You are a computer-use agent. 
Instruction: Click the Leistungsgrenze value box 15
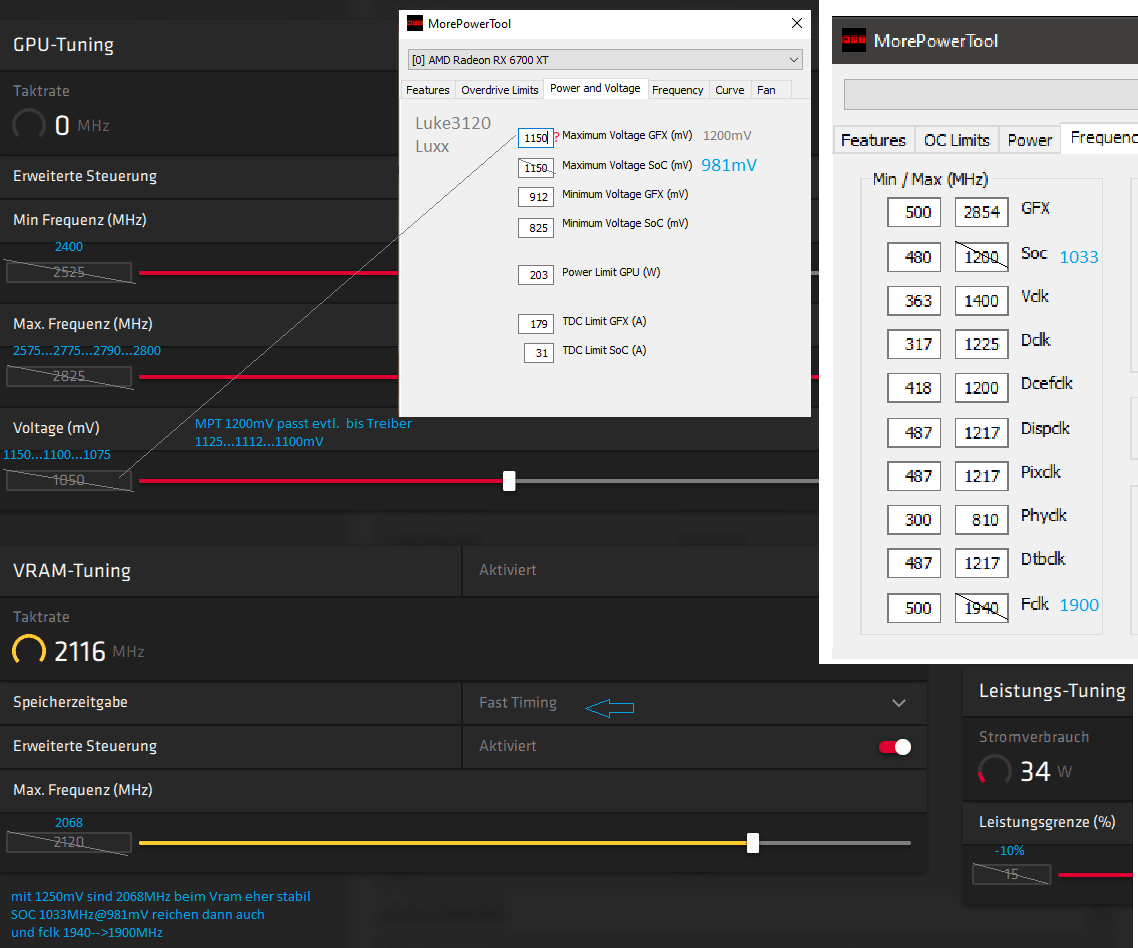pos(1011,874)
